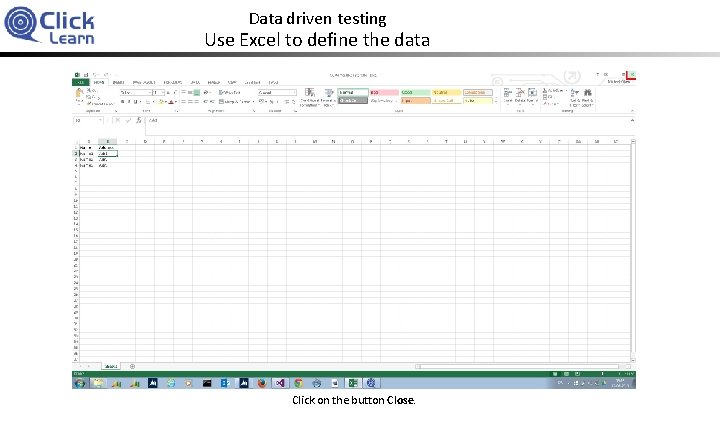This screenshot has width=720, height=437.
Task: Open Firefox from the taskbar
Action: click(262, 383)
